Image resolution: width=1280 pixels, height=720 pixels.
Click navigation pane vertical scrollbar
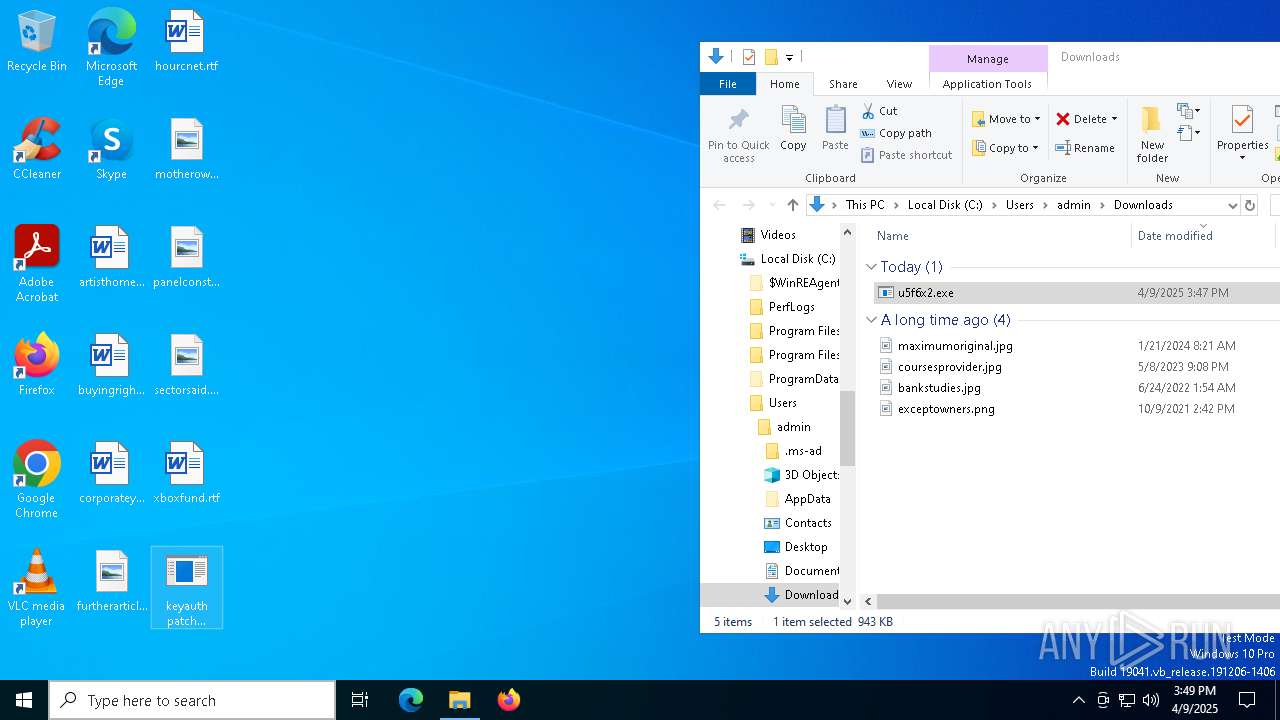847,428
